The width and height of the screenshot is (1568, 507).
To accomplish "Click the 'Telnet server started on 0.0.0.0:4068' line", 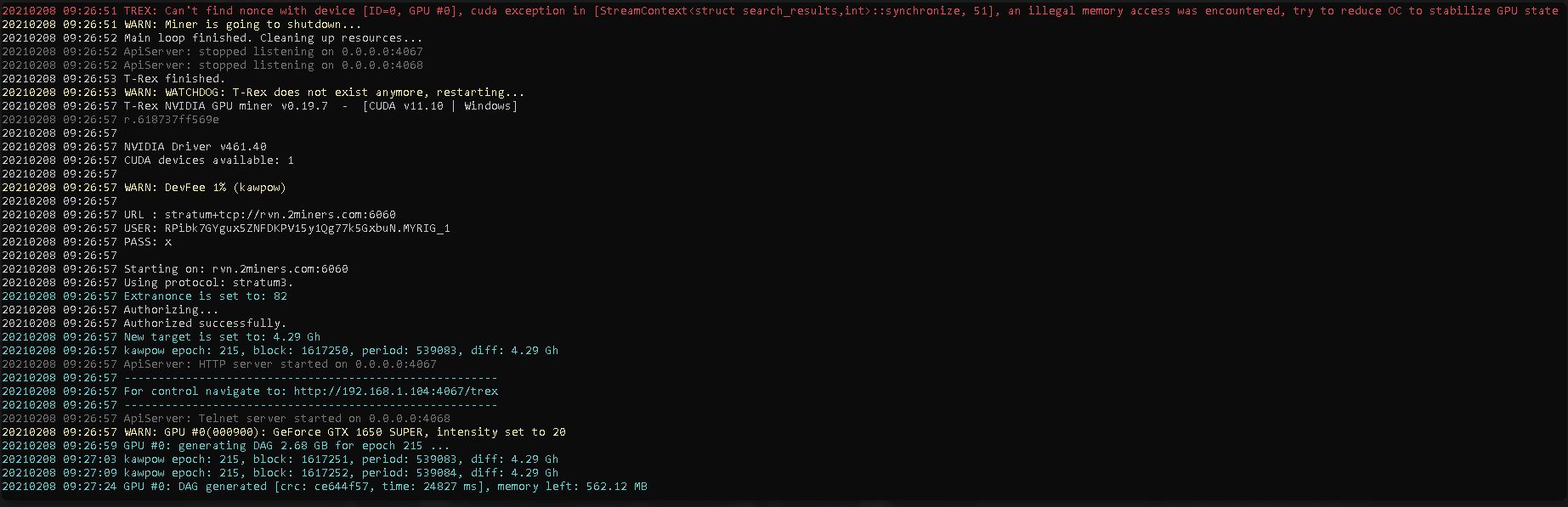I will click(x=226, y=419).
